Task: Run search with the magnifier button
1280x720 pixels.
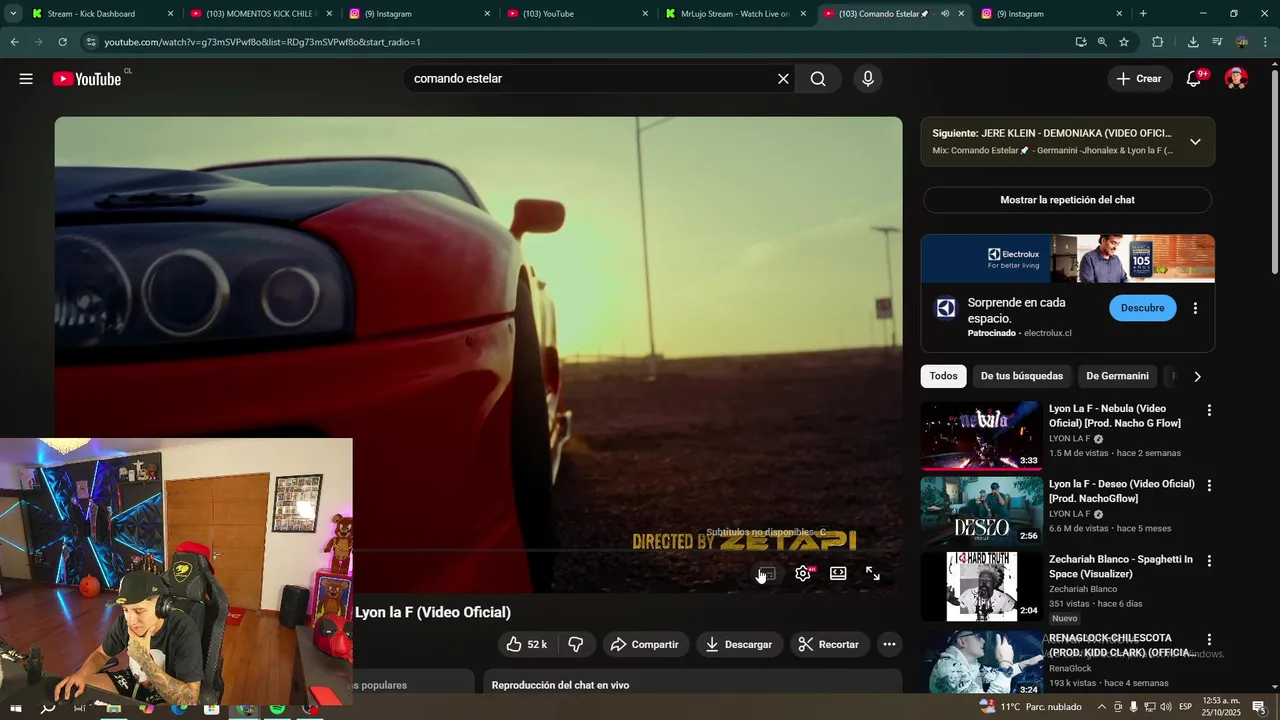Action: click(818, 79)
